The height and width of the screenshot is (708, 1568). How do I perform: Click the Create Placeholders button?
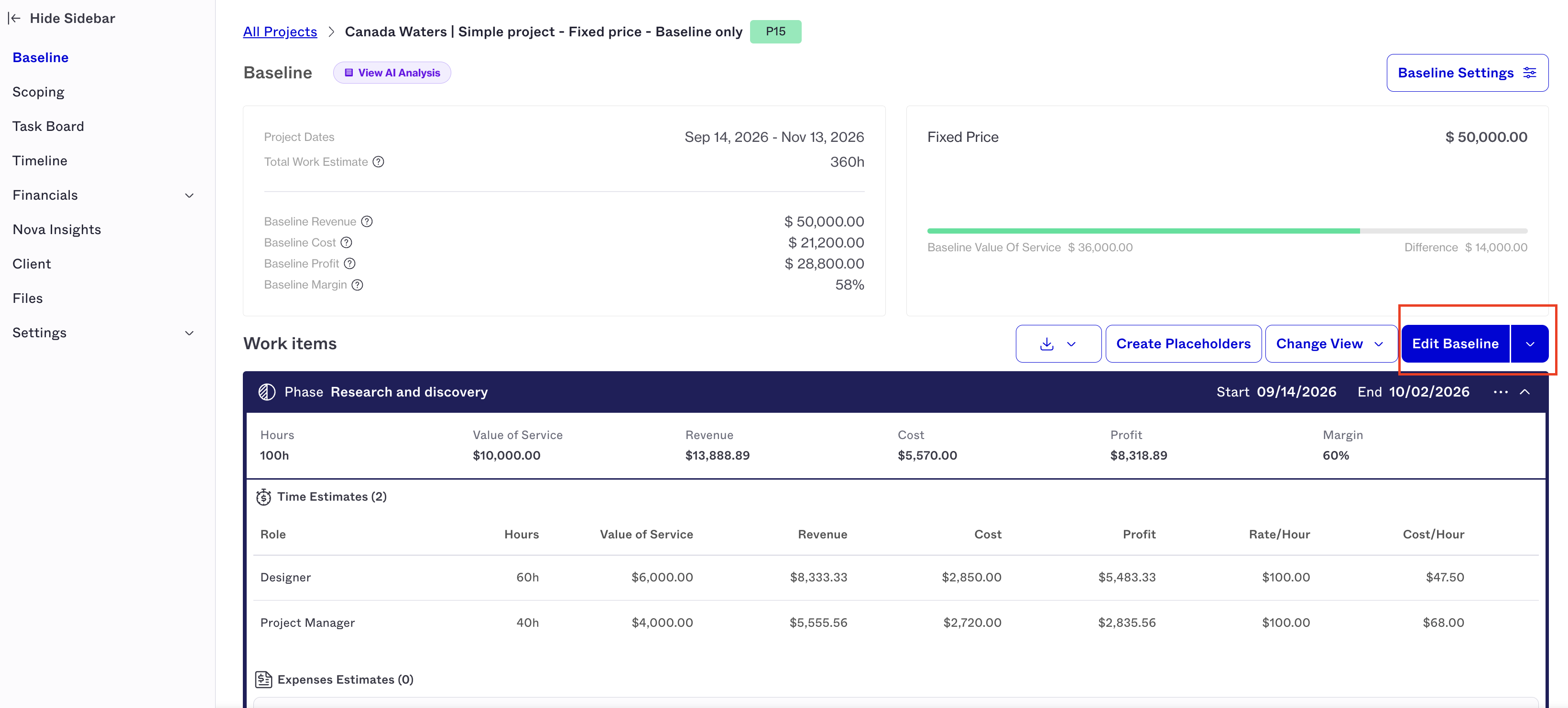click(x=1183, y=343)
